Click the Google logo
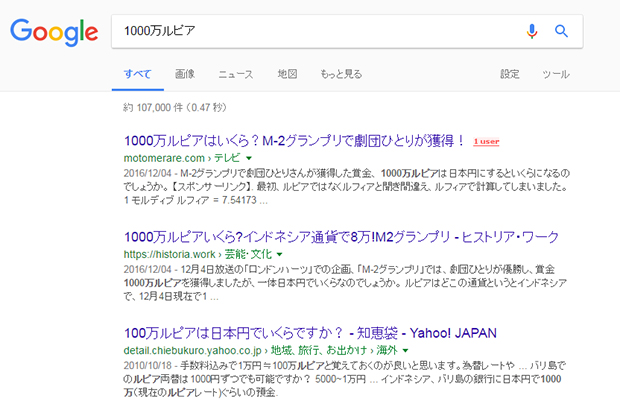Viewport: 620px width, 413px height. click(54, 32)
